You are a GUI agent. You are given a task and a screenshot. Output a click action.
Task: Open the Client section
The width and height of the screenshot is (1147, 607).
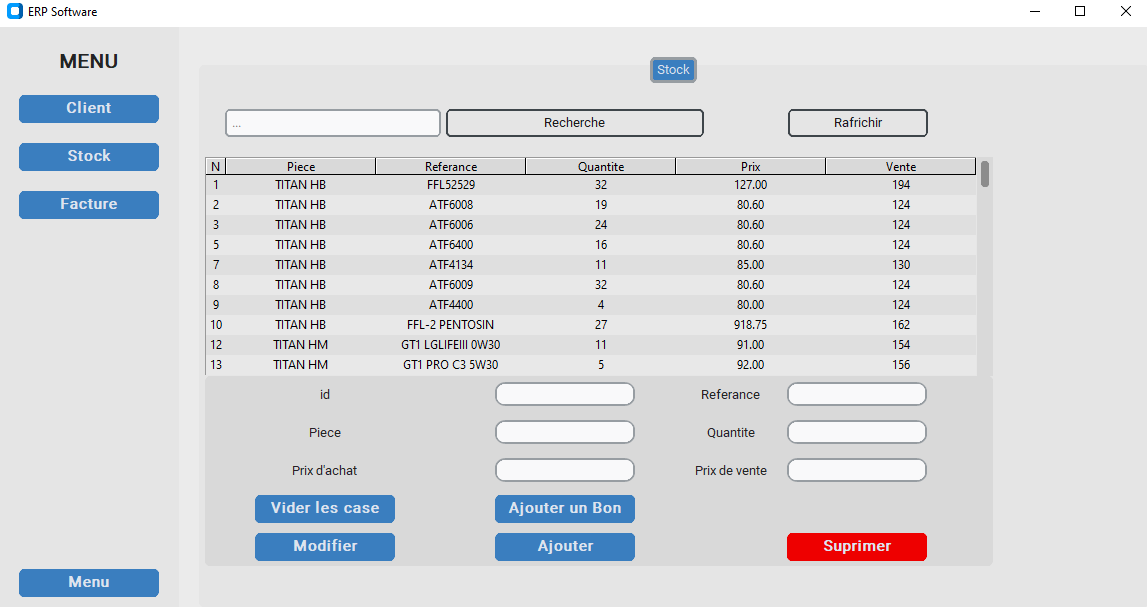pyautogui.click(x=88, y=108)
